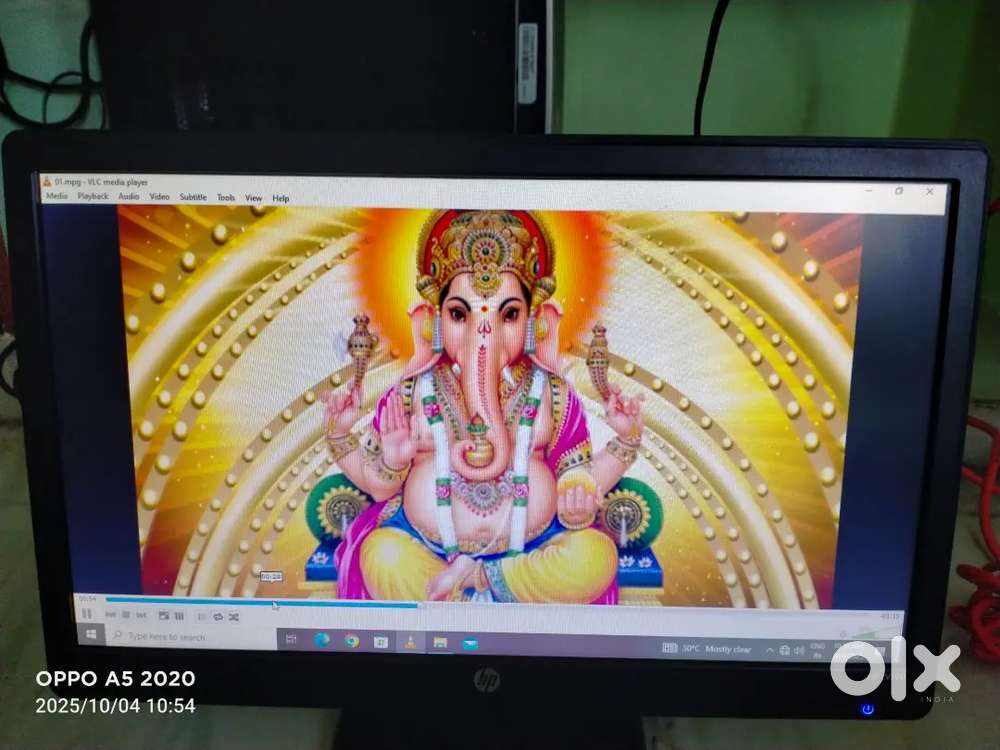The height and width of the screenshot is (750, 1000).
Task: Open the Media menu
Action: 57,196
